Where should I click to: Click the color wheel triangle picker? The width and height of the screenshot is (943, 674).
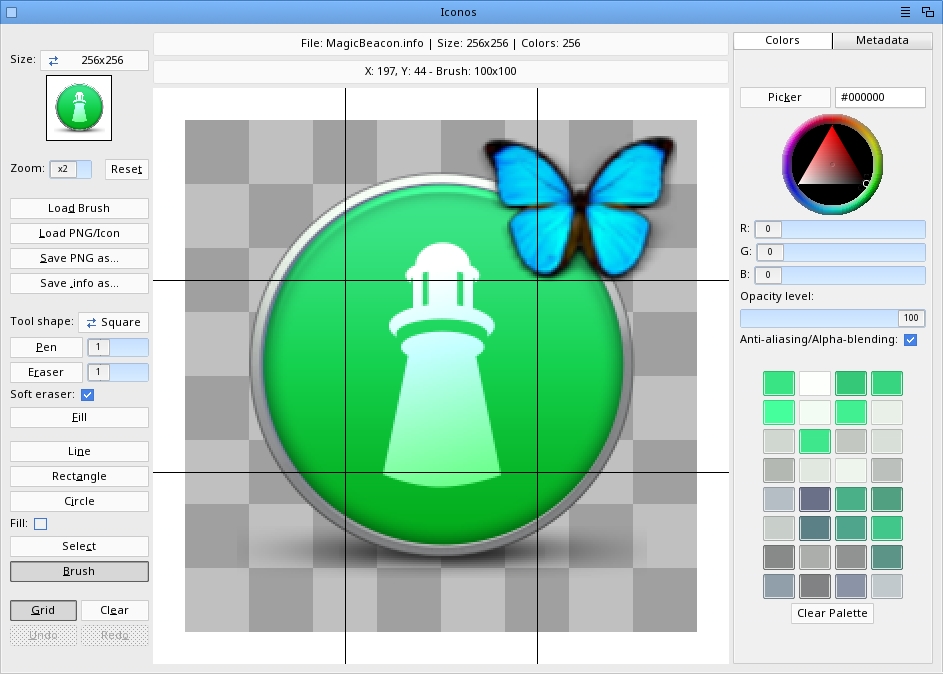(x=833, y=164)
